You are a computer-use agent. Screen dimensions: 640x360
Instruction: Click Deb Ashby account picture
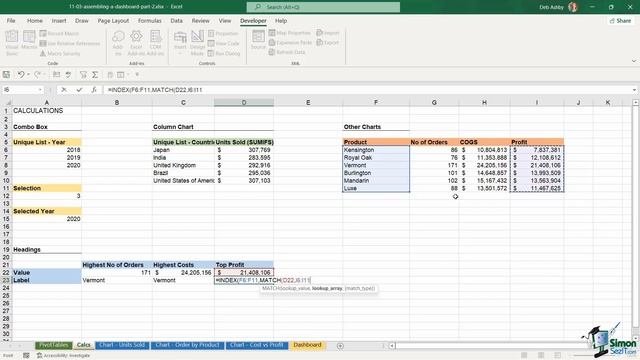click(x=573, y=7)
